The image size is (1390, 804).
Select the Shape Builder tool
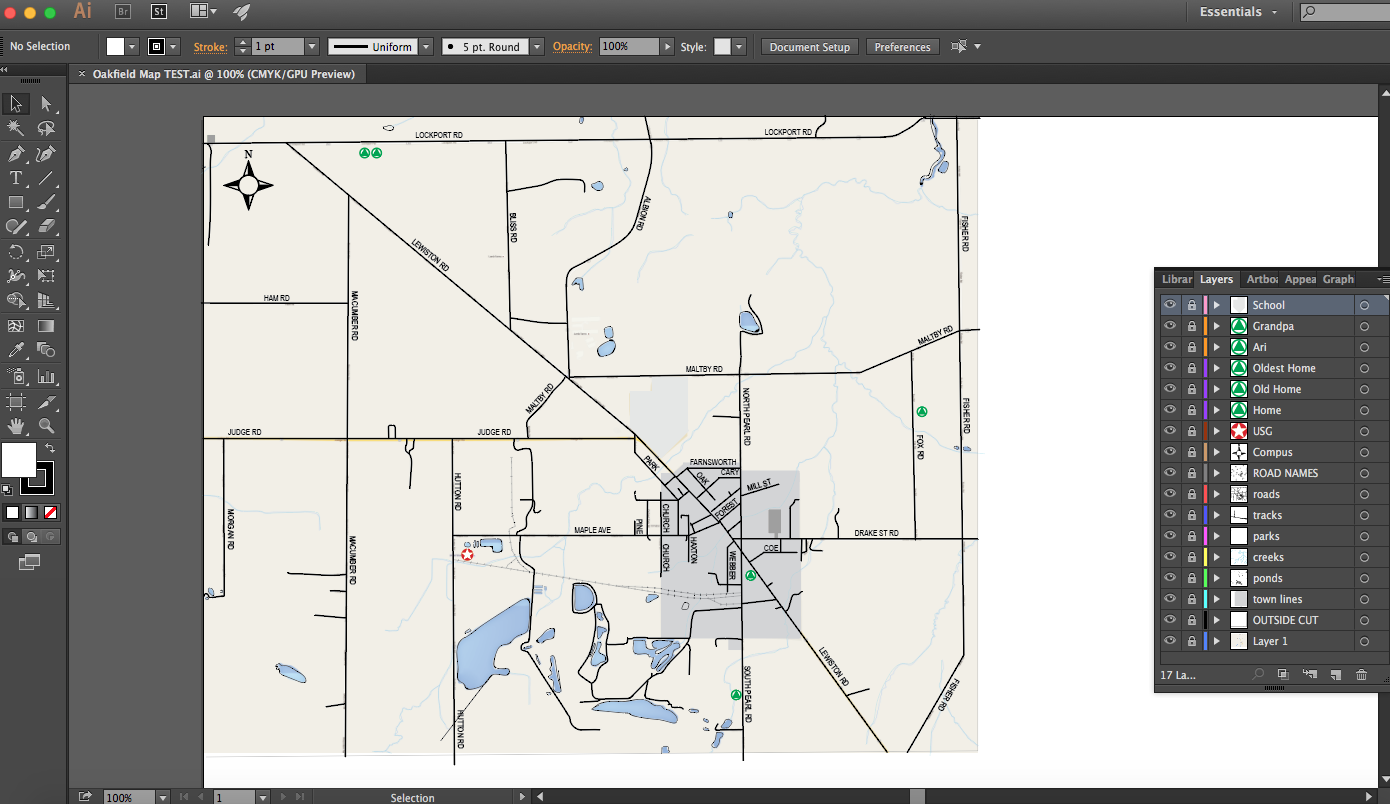pyautogui.click(x=16, y=301)
